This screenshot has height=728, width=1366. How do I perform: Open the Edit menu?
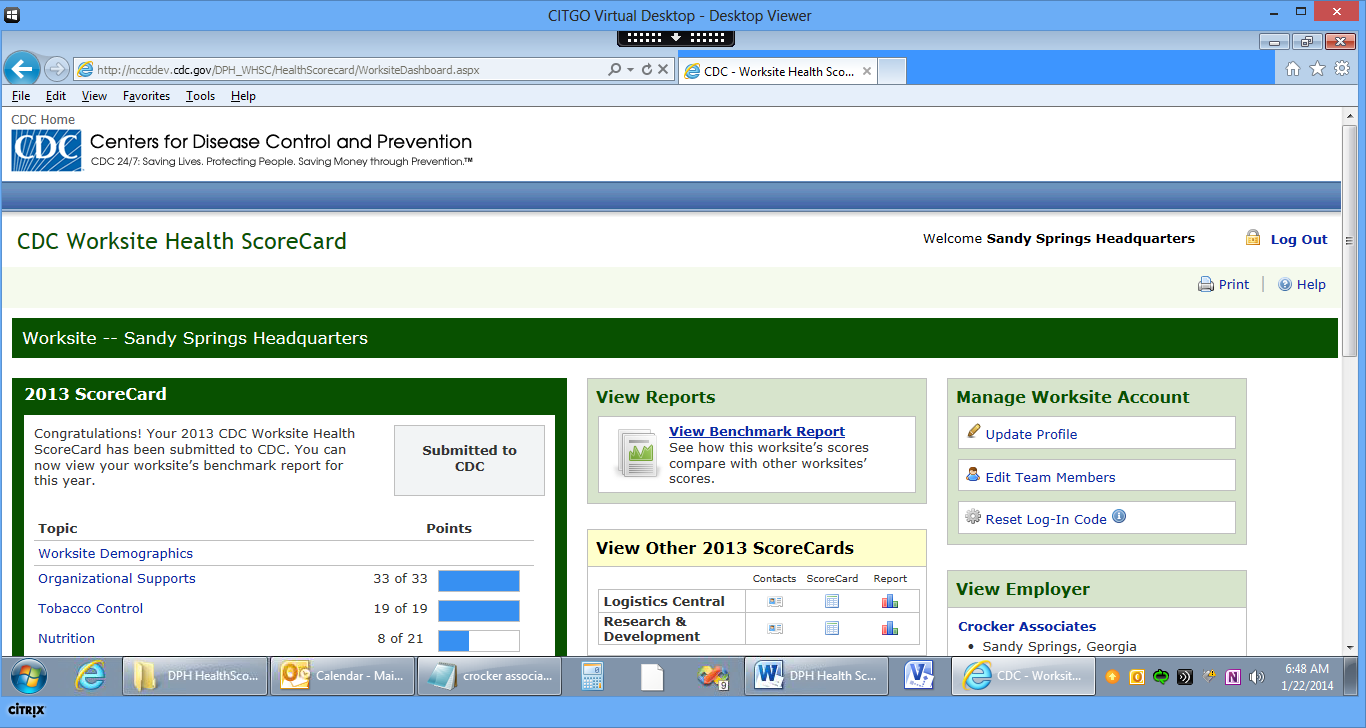(x=56, y=96)
